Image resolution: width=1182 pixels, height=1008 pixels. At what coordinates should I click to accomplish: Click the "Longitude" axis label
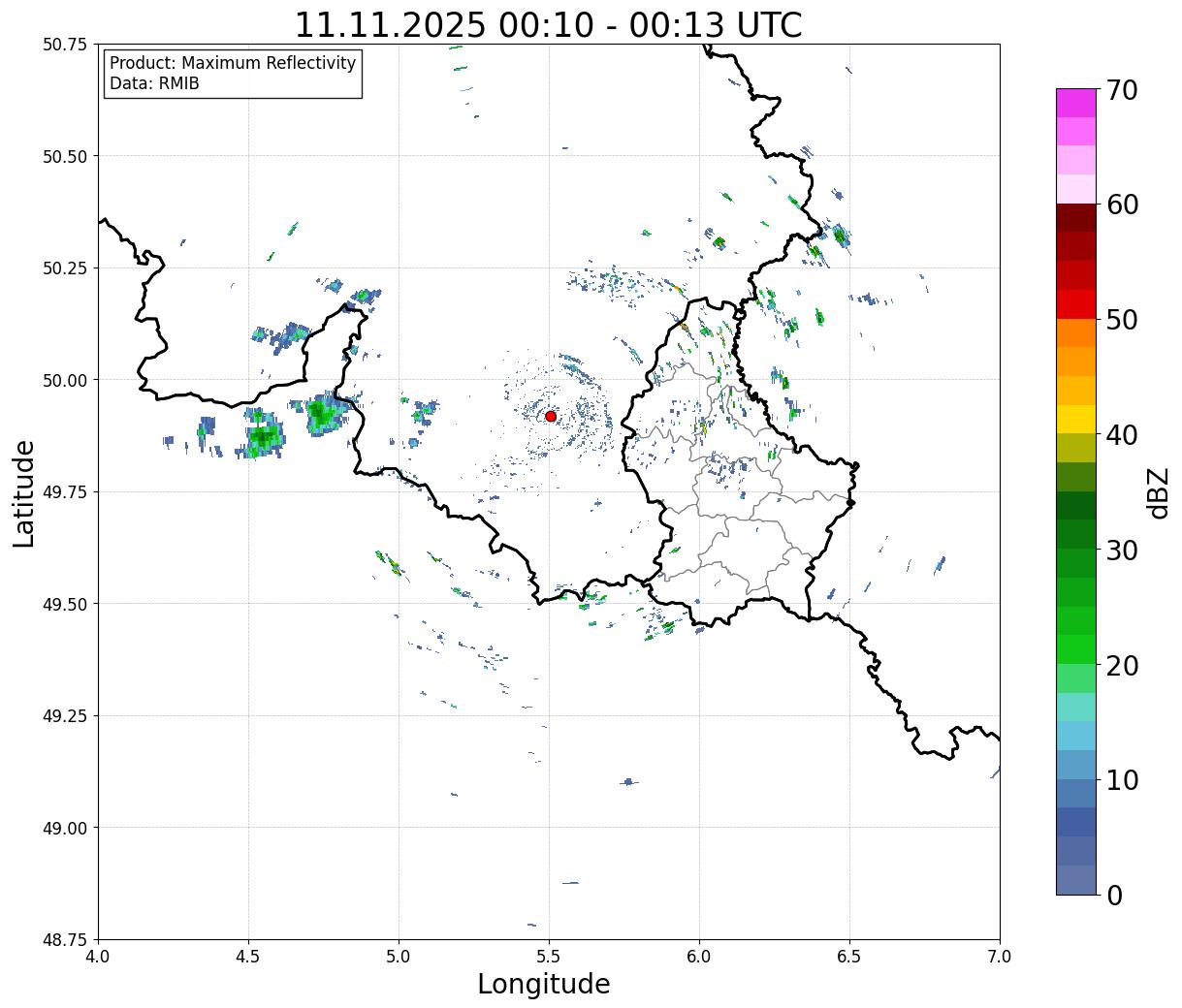(544, 984)
